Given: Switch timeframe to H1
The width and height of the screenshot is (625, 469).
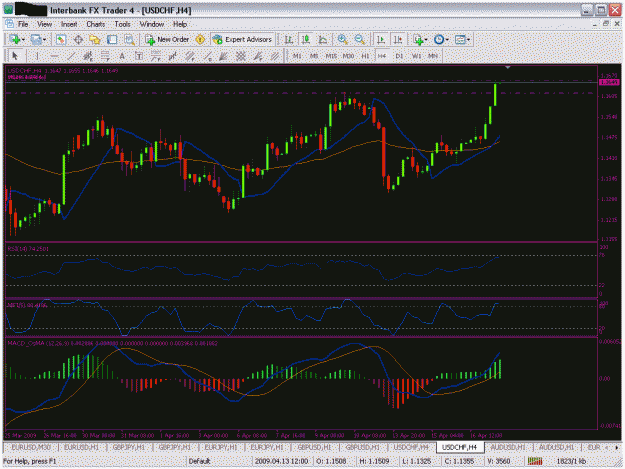Looking at the screenshot, I should click(x=365, y=56).
